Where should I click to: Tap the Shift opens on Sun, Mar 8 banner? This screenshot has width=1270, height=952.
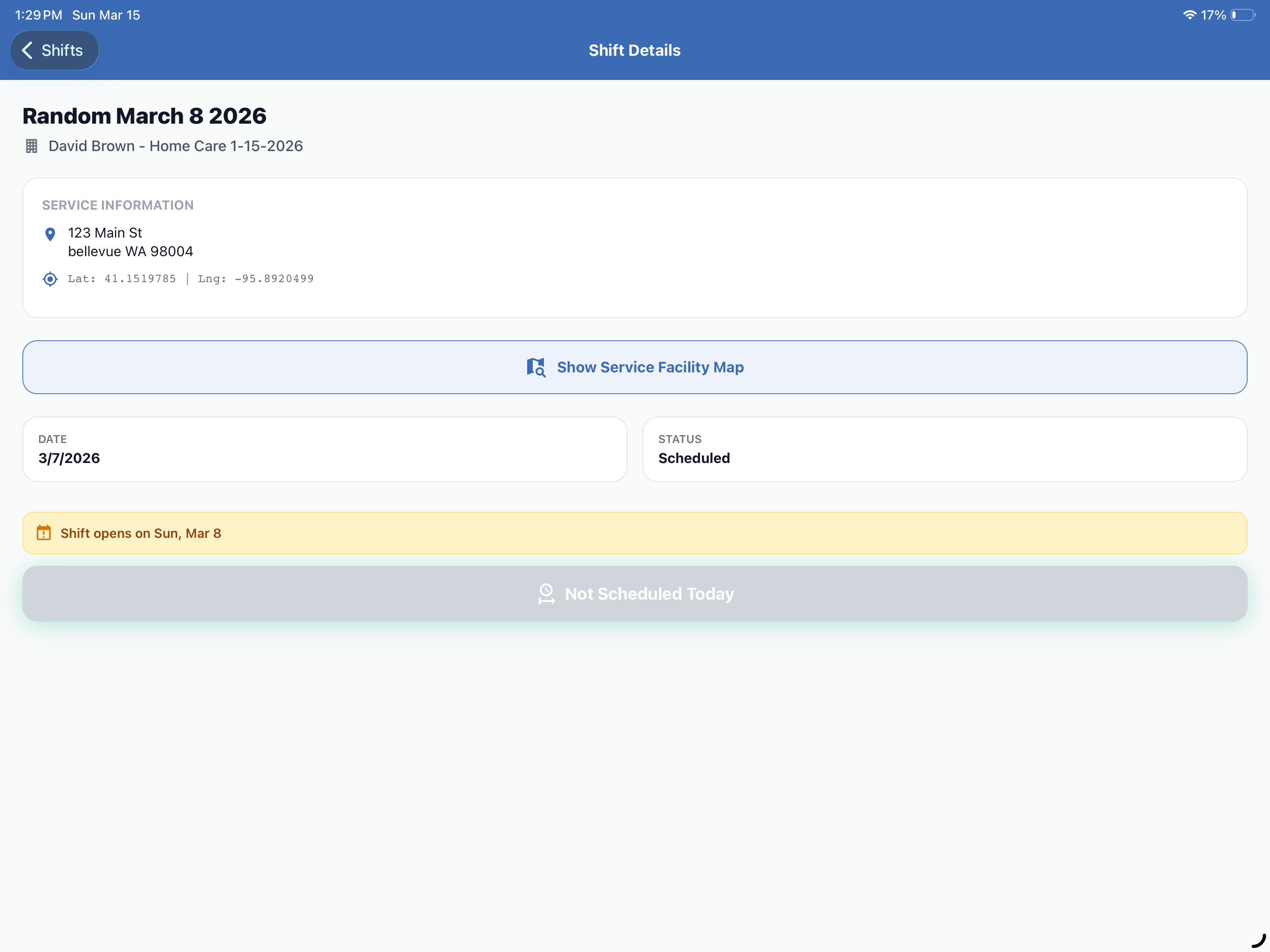point(635,533)
